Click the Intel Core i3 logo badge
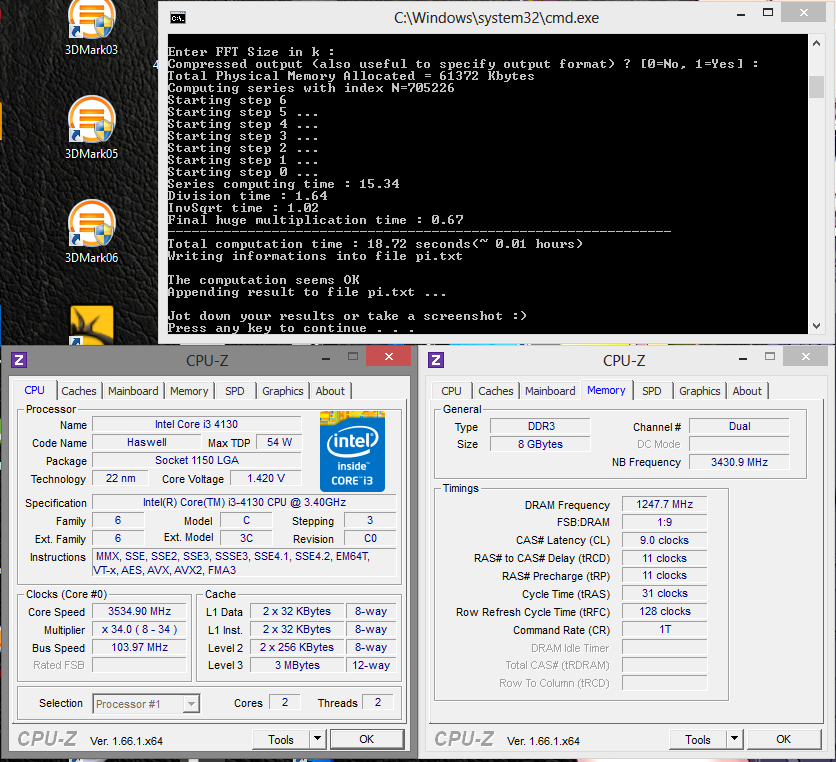This screenshot has width=836, height=762. (352, 451)
